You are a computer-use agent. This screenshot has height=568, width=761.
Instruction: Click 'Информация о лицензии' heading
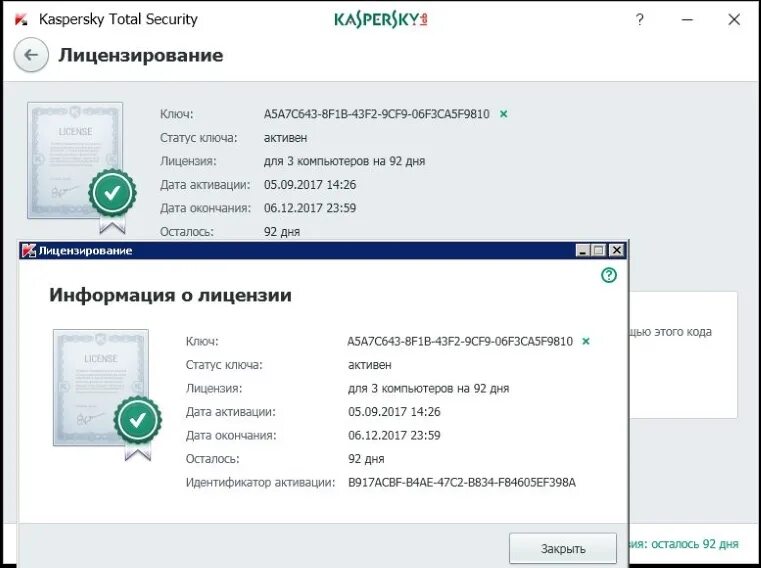coord(170,295)
